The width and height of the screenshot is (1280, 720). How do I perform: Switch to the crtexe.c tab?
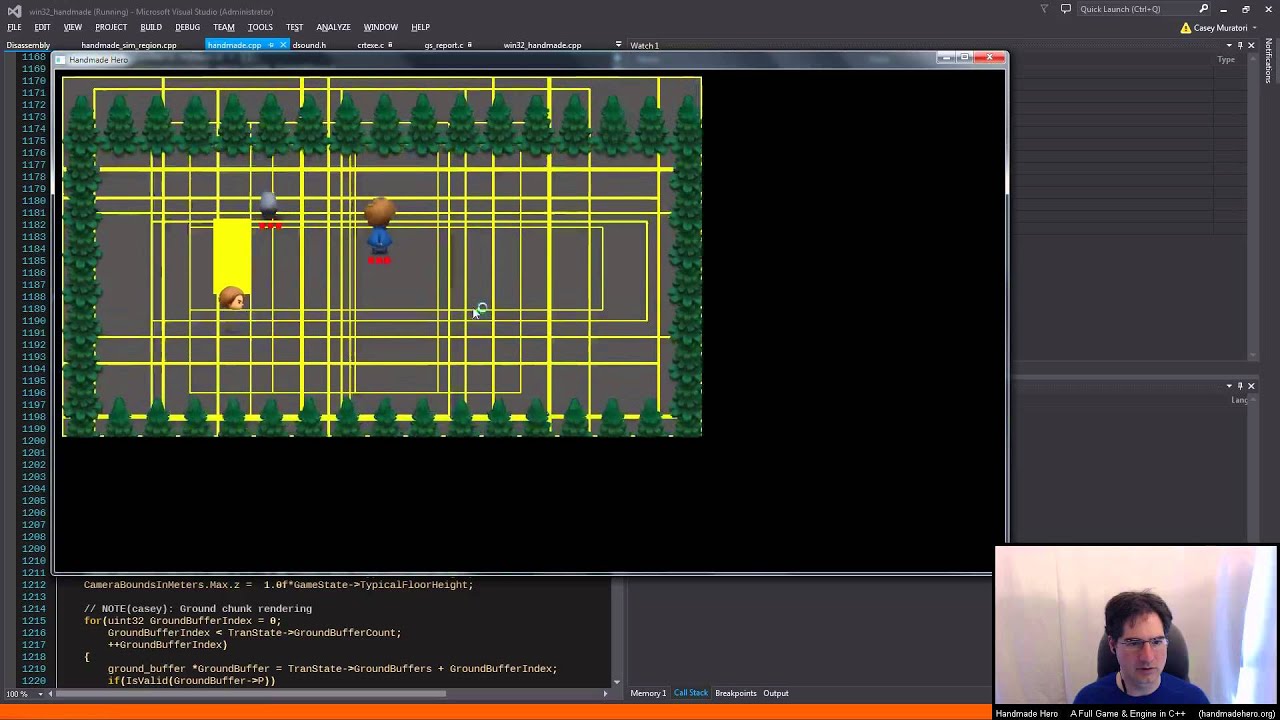pos(371,45)
